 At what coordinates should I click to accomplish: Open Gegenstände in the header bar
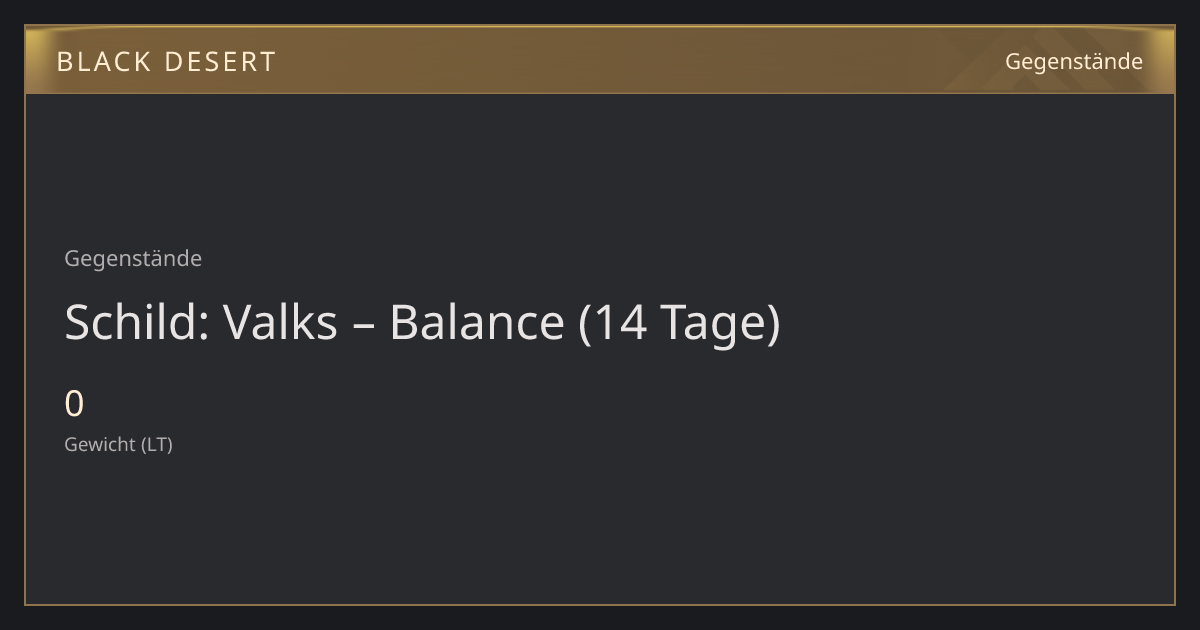[x=1073, y=62]
